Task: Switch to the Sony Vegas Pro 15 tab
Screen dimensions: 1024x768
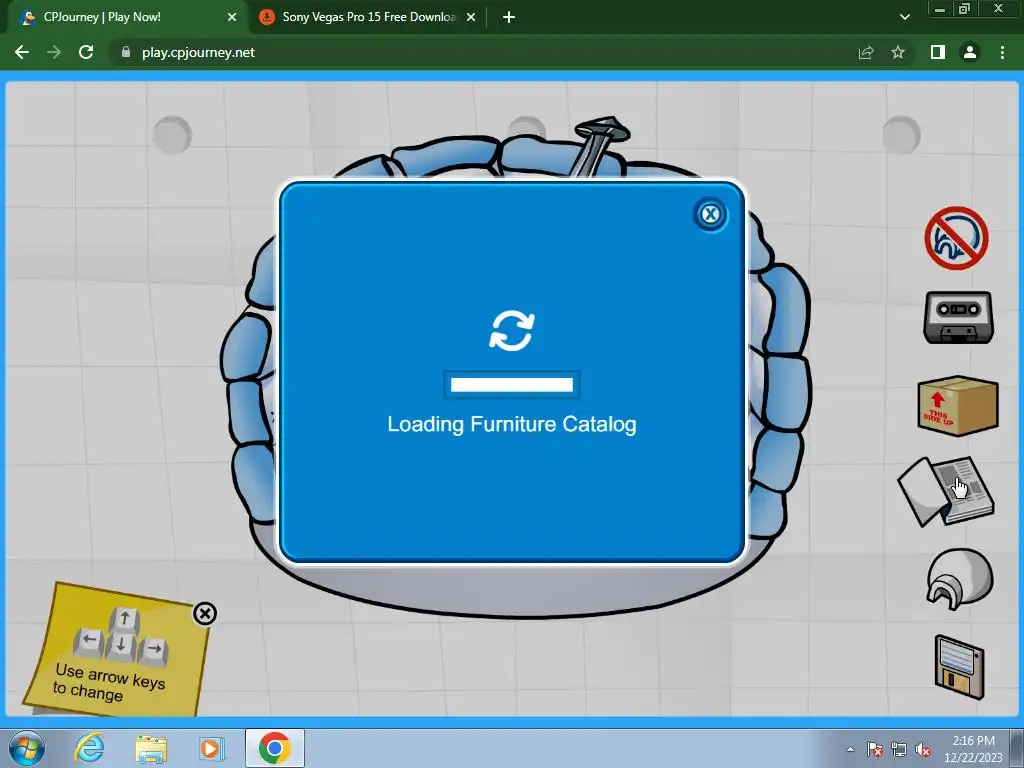Action: tap(368, 17)
